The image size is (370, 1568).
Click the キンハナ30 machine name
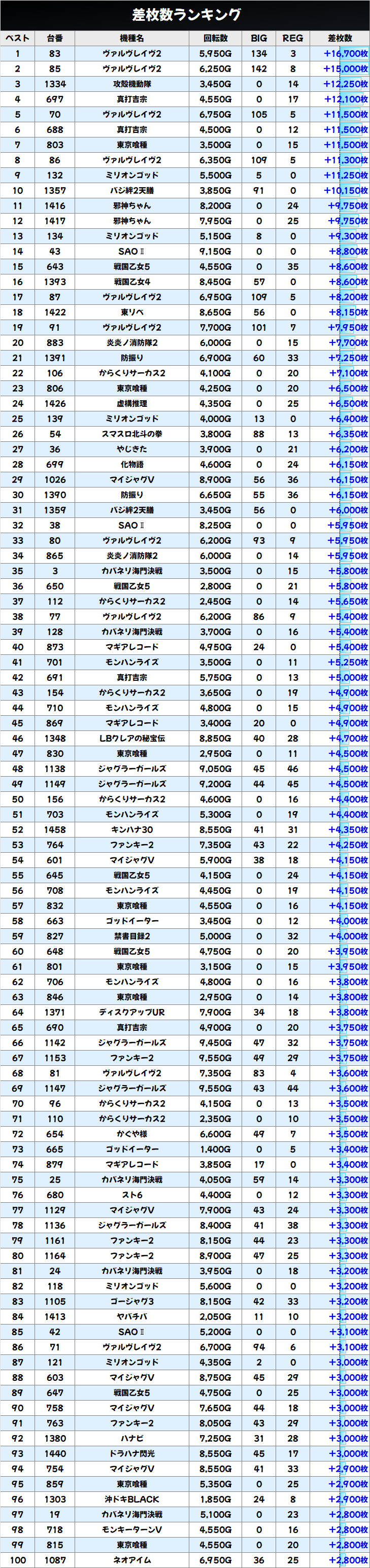[x=132, y=829]
